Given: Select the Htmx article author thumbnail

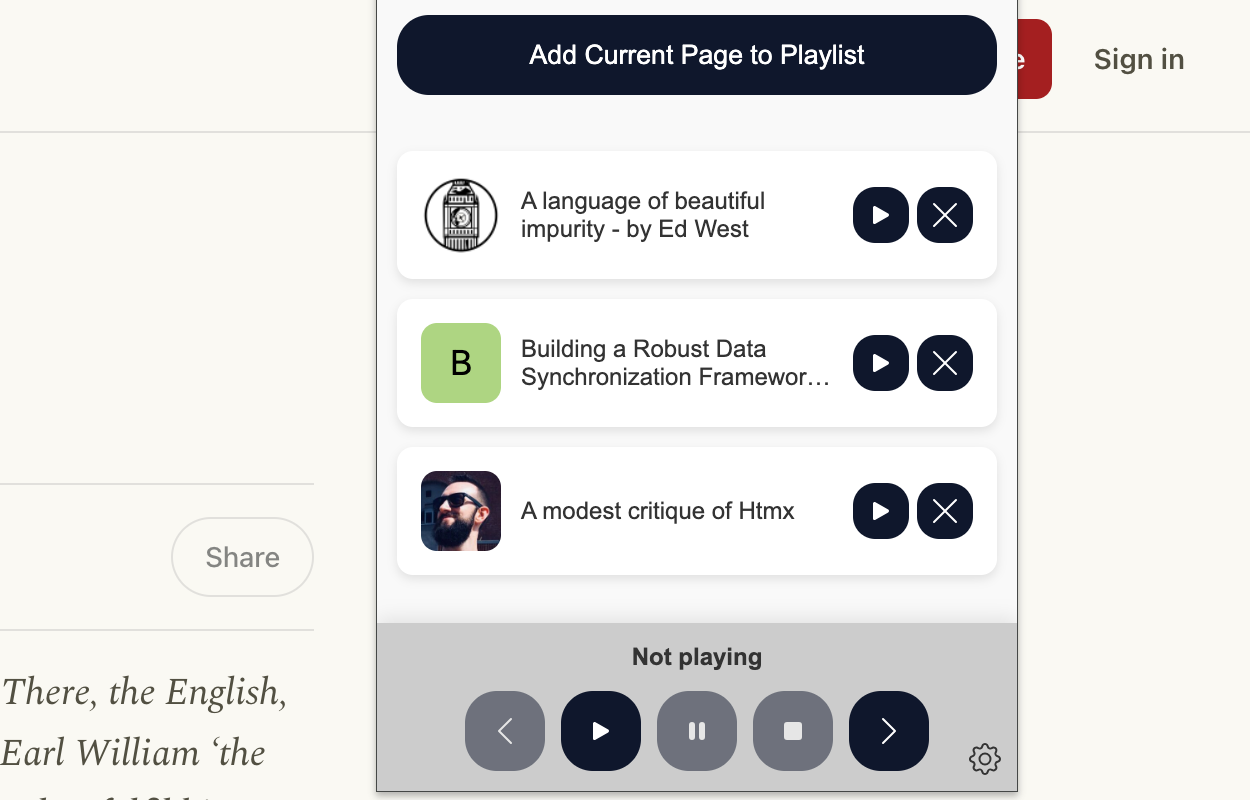Looking at the screenshot, I should pyautogui.click(x=461, y=511).
